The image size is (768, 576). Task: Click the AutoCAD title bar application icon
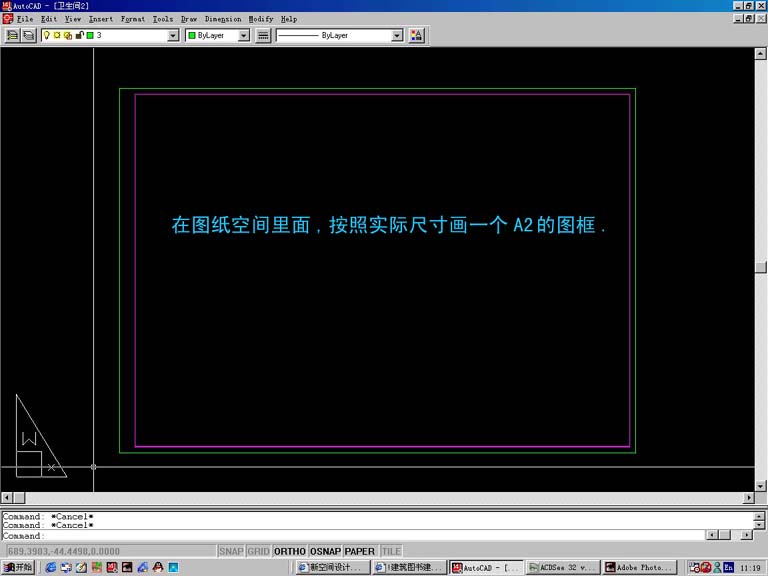click(x=7, y=6)
